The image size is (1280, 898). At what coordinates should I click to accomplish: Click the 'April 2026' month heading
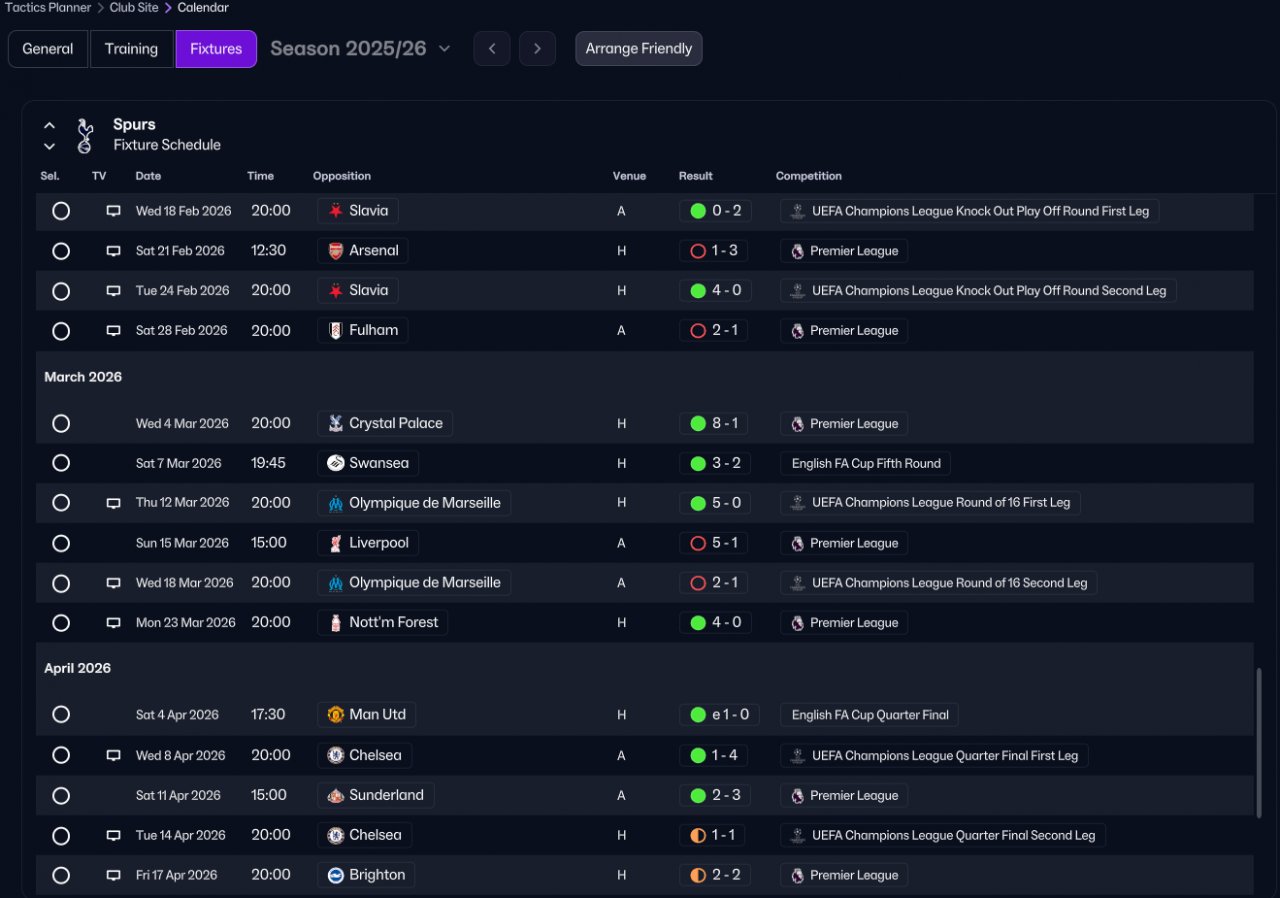(x=77, y=668)
